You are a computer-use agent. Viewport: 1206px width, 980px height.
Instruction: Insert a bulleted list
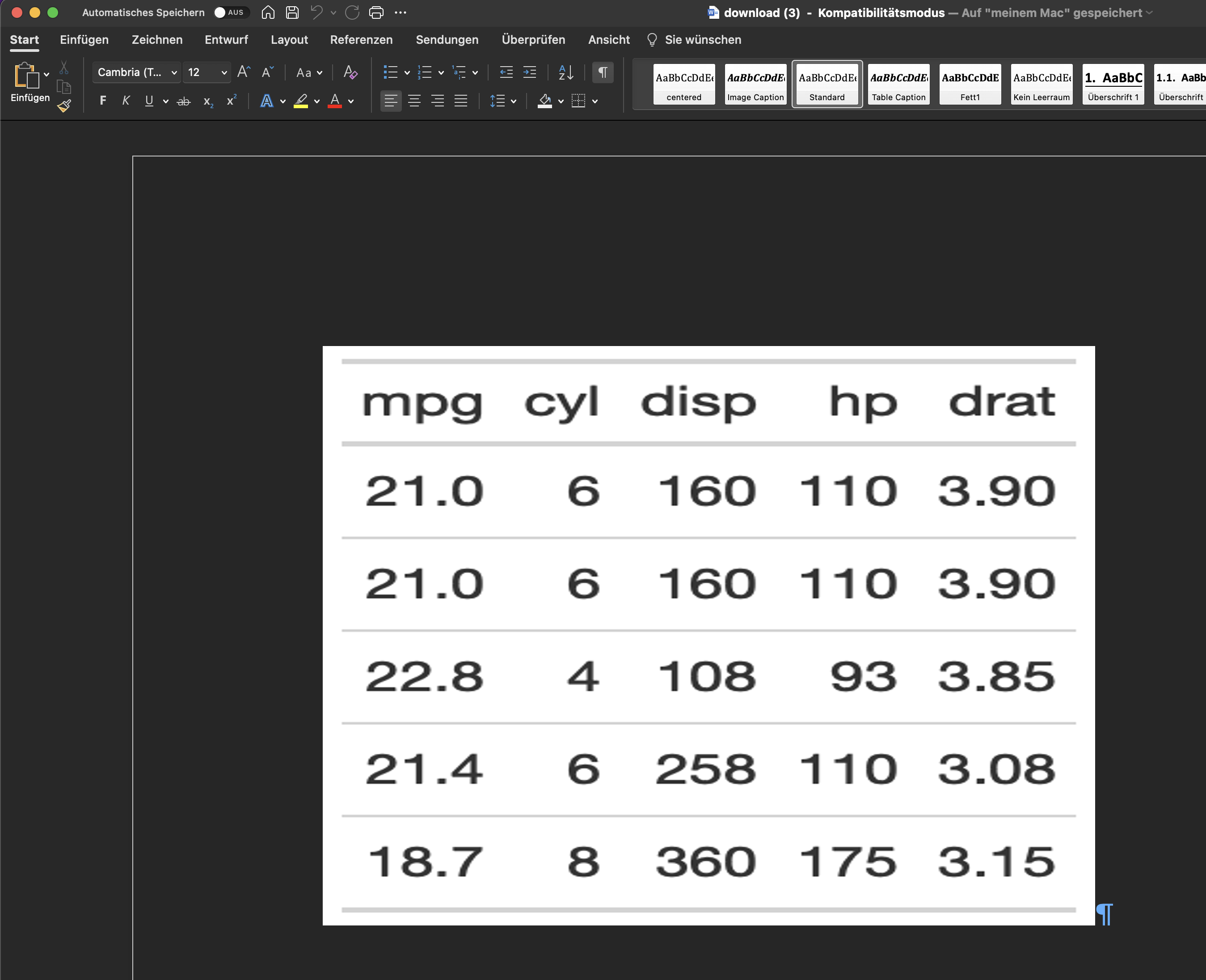(x=391, y=72)
